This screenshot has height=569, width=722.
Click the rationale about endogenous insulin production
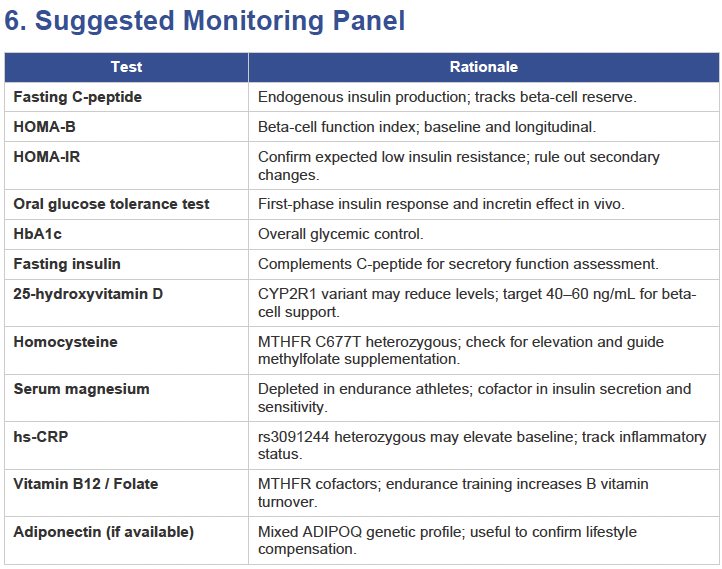[x=447, y=97]
